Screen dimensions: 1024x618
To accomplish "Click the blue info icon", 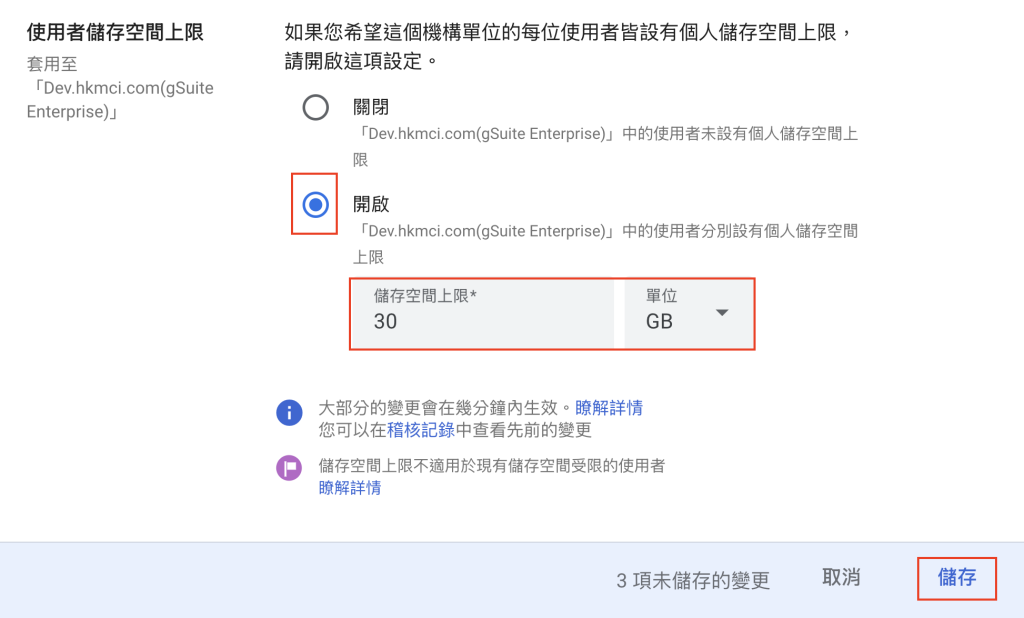I will click(x=289, y=413).
